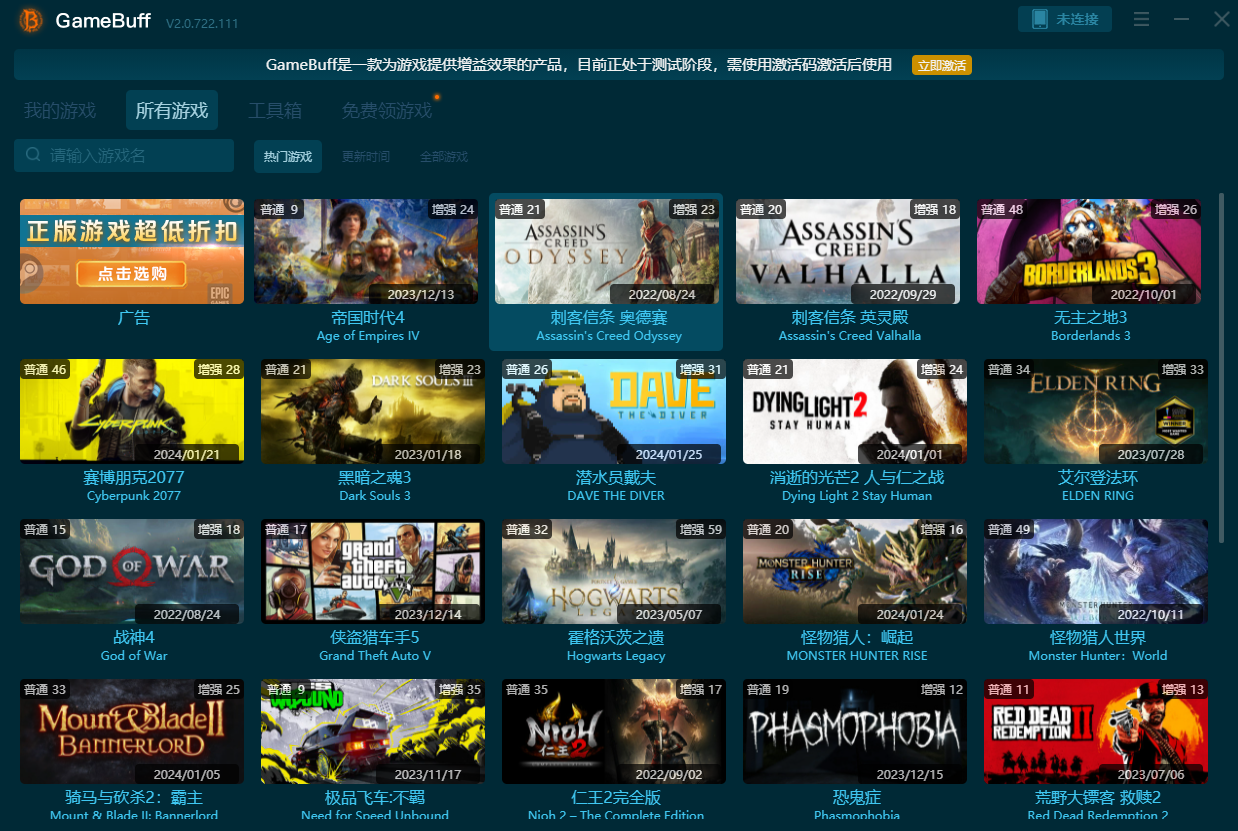Open the Cyberpunk 2077 cover image
This screenshot has width=1238, height=831.
(x=132, y=411)
